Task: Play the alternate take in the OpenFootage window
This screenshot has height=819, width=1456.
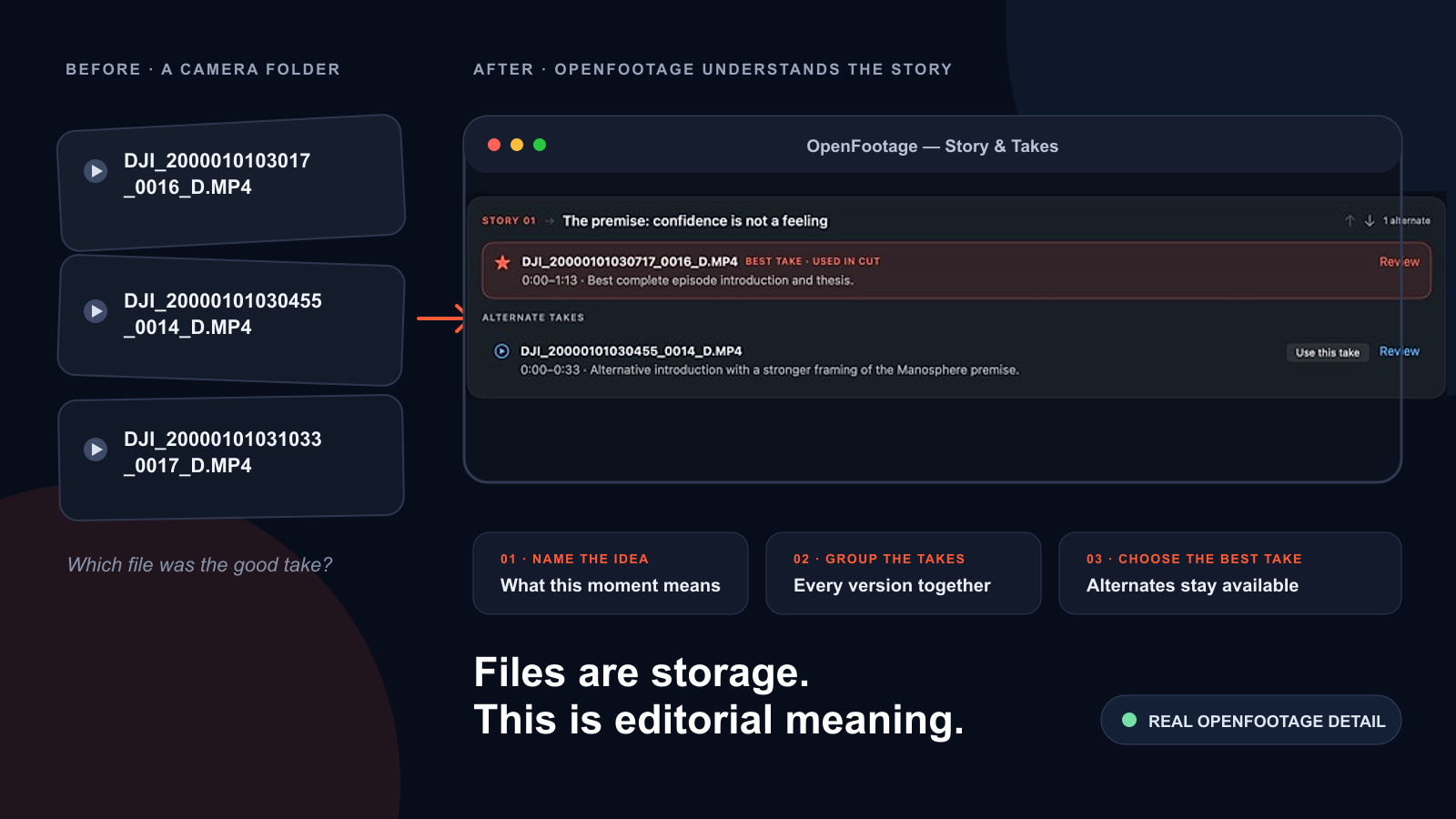Action: coord(501,351)
